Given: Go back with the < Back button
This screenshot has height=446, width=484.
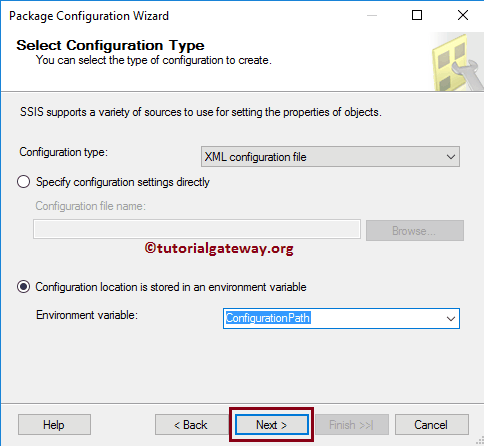Looking at the screenshot, I should click(x=191, y=425).
